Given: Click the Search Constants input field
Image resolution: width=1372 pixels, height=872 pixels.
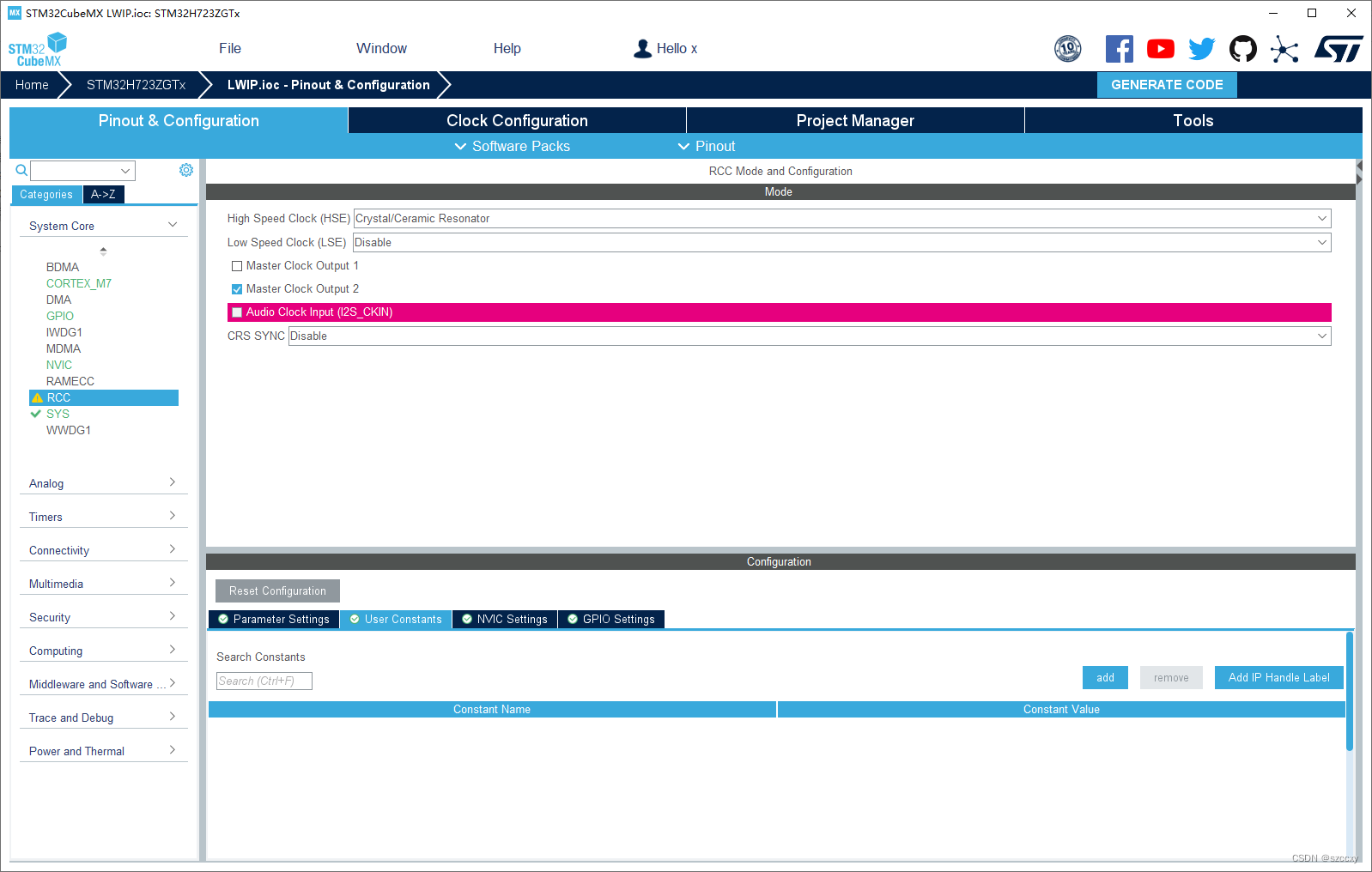Looking at the screenshot, I should [x=264, y=681].
